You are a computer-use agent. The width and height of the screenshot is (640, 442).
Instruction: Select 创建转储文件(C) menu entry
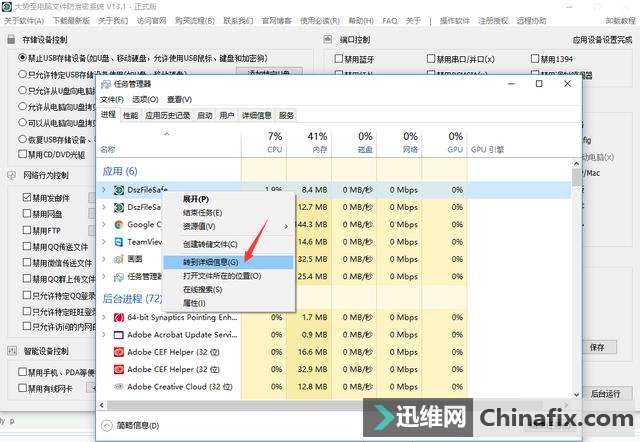(x=229, y=244)
